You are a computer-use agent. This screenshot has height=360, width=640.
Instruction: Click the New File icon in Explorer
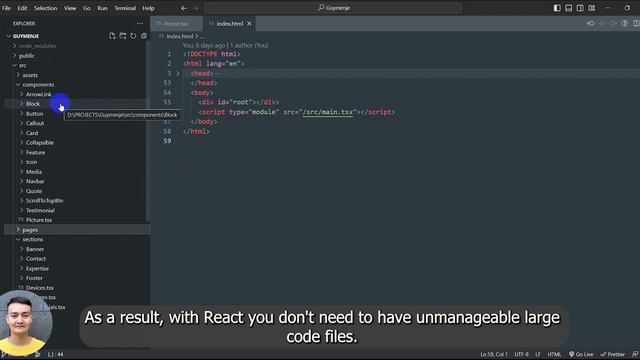pyautogui.click(x=112, y=36)
